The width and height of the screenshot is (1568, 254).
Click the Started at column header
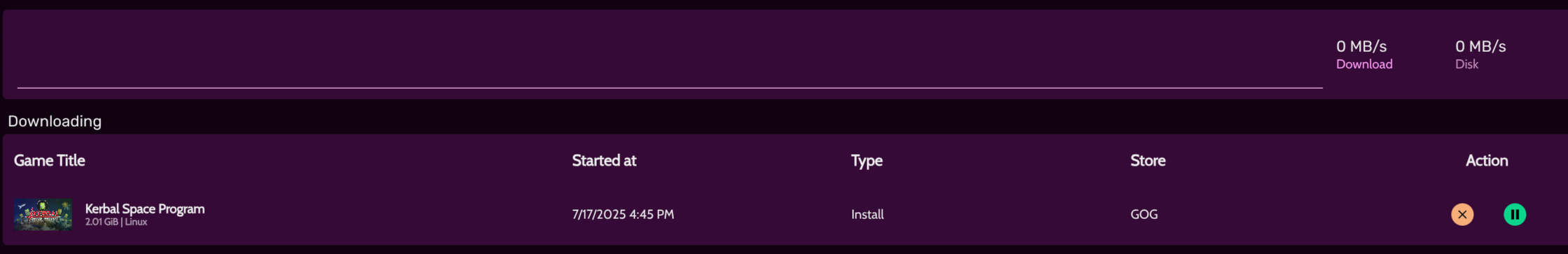point(604,160)
